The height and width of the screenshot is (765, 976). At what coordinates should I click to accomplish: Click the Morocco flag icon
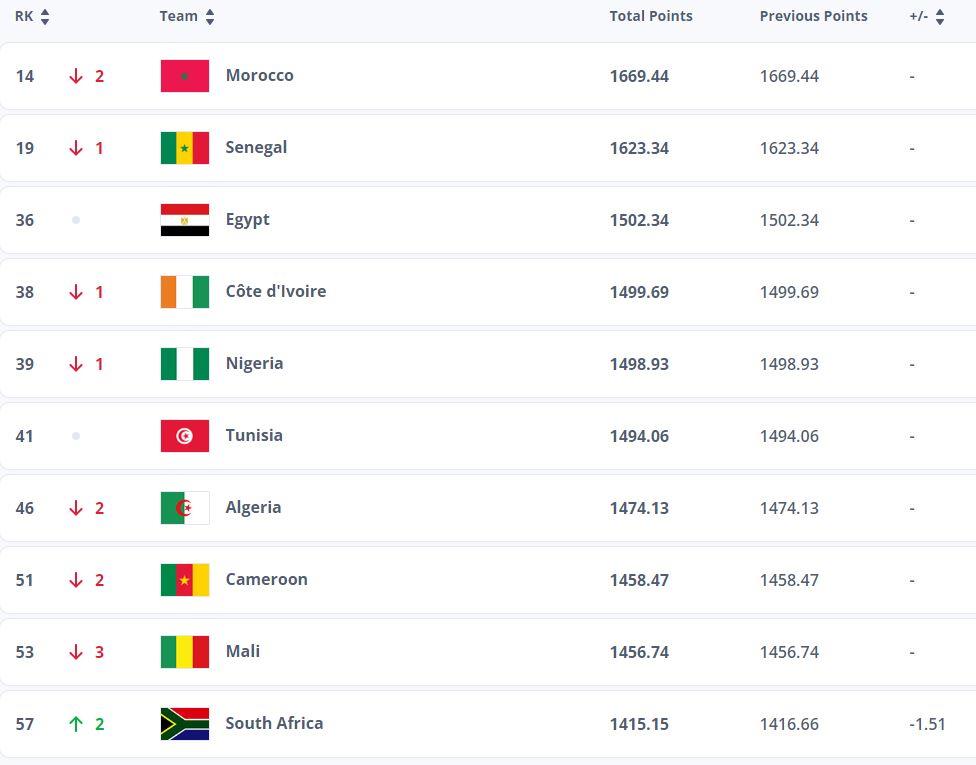[x=185, y=76]
